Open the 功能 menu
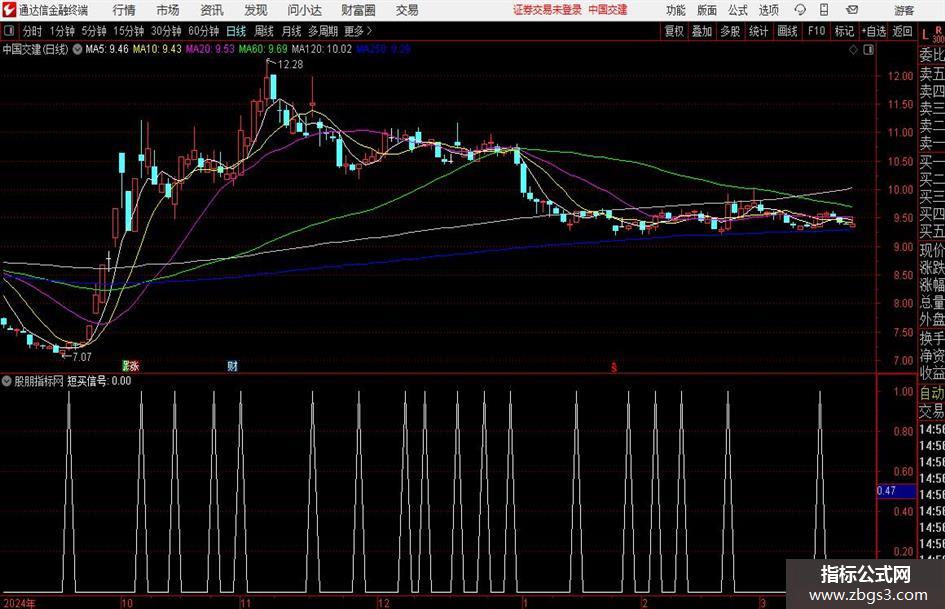This screenshot has width=945, height=609. (x=676, y=10)
